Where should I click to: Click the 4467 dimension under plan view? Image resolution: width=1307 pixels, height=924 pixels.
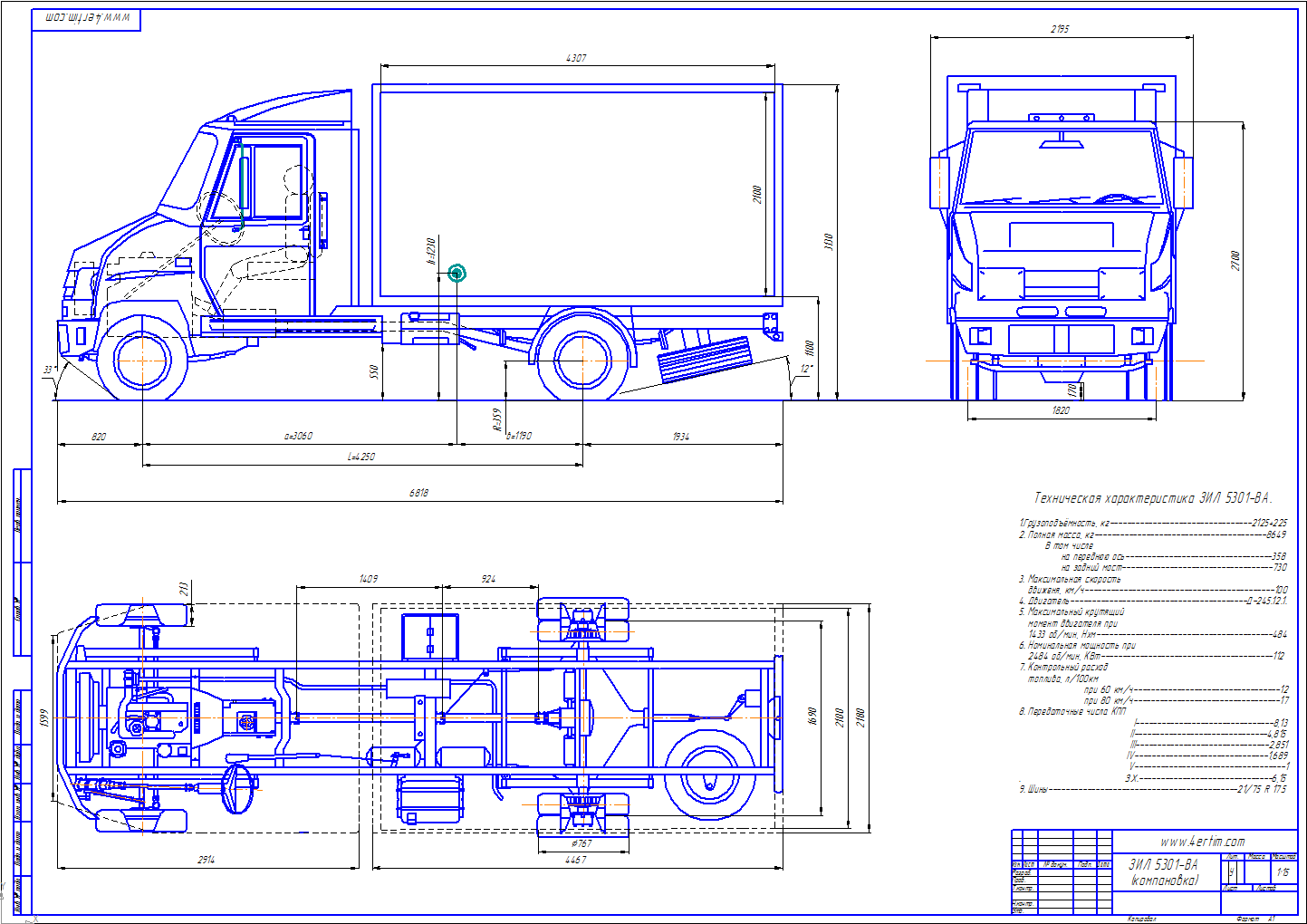[575, 860]
